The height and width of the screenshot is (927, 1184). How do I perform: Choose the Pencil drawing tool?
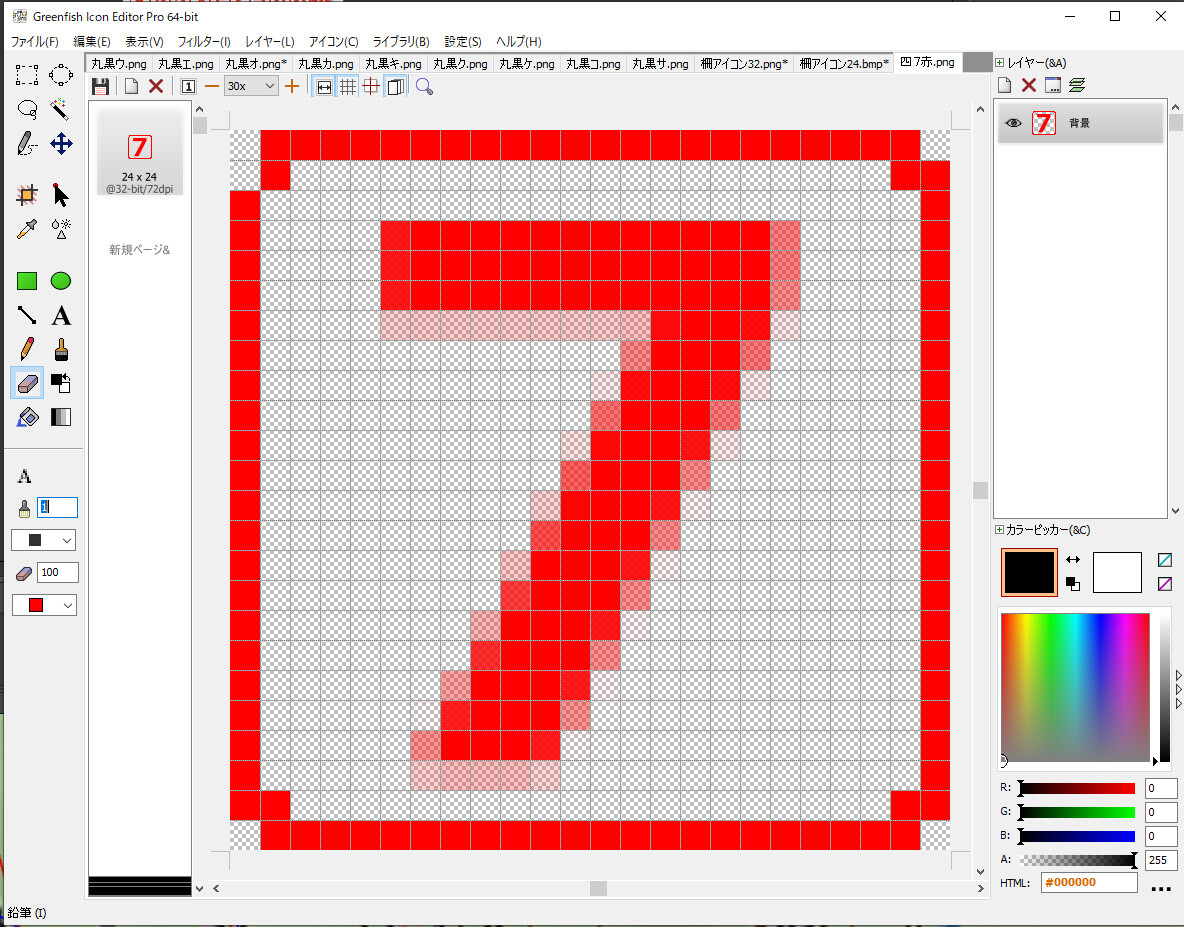(x=27, y=349)
